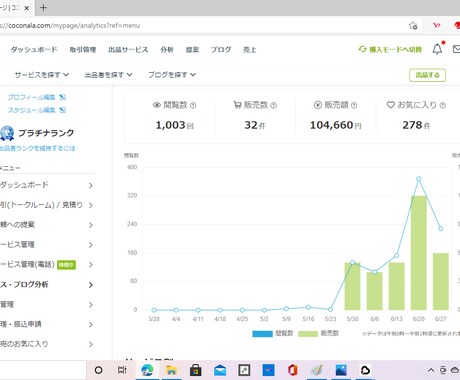Toggle the green 販売数 legend swatch

click(x=308, y=334)
